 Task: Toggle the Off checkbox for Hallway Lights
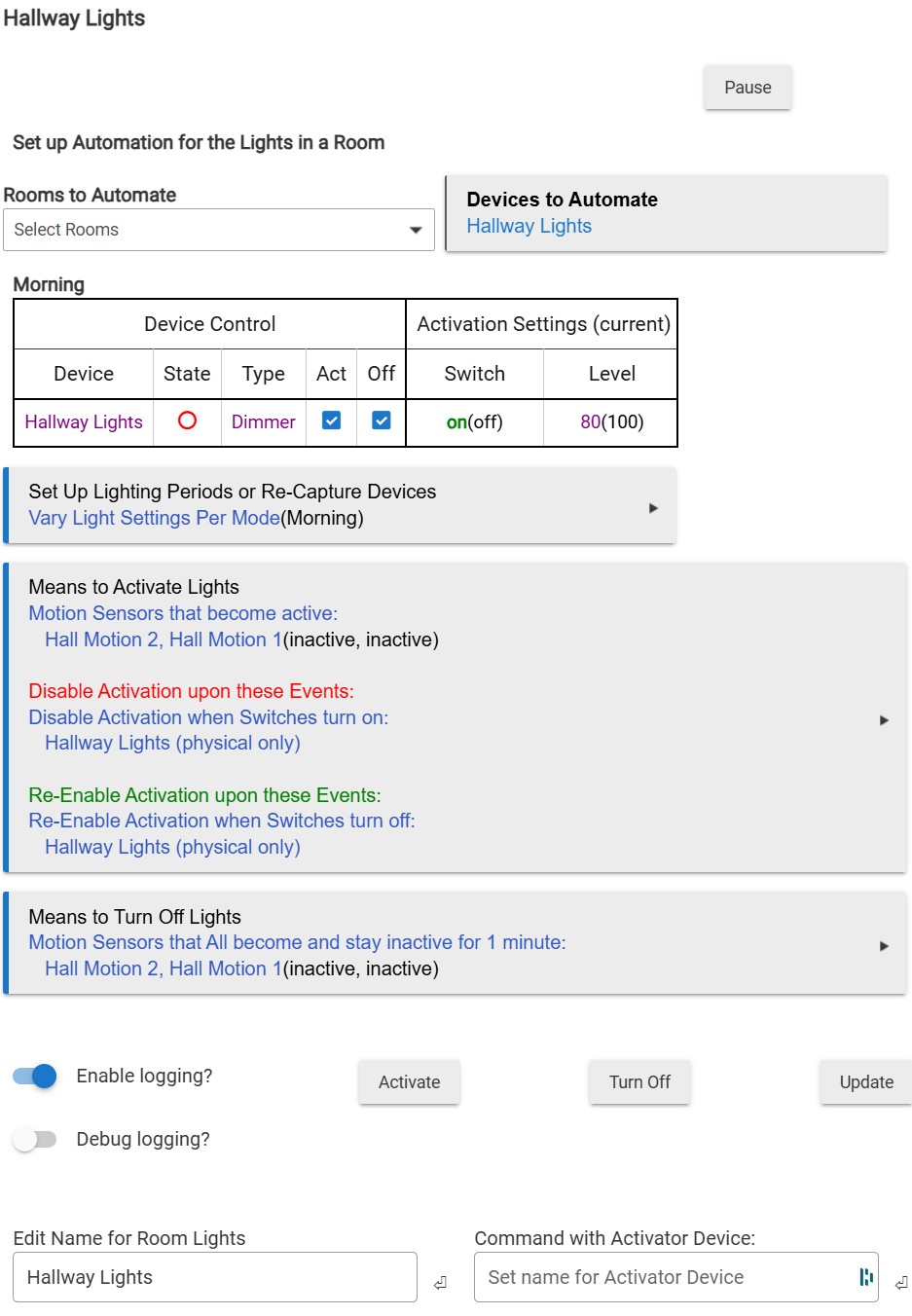coord(382,420)
